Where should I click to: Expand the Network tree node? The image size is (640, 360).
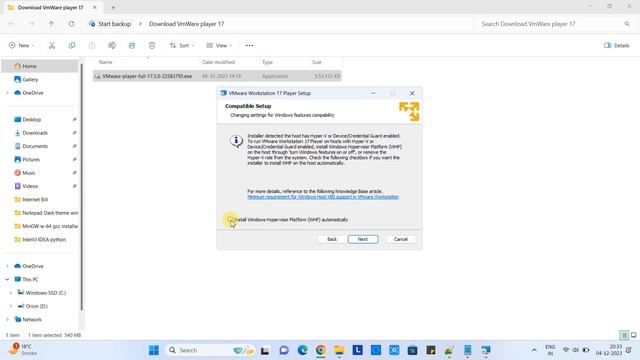(7, 320)
